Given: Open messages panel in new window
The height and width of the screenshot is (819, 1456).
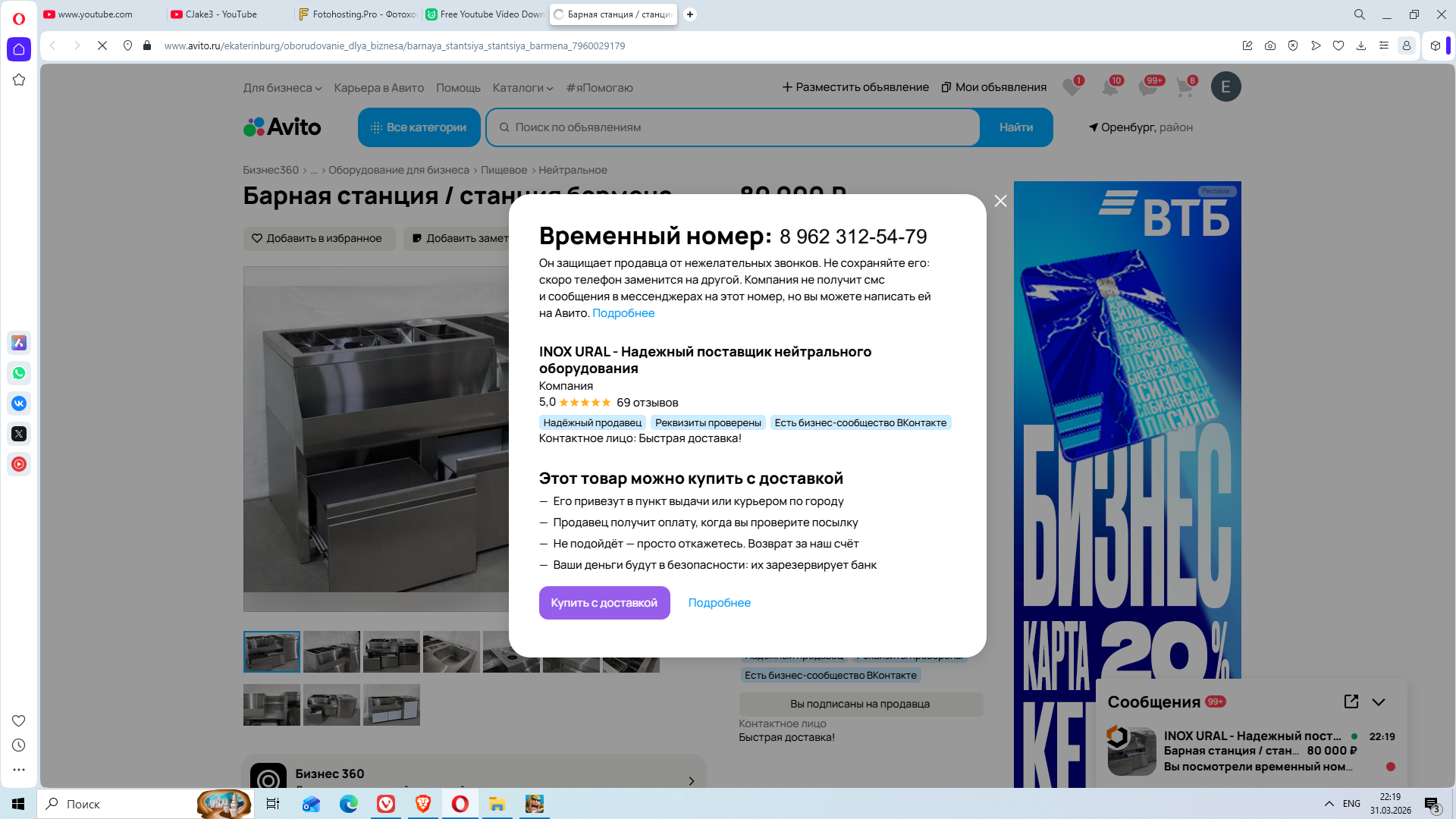Looking at the screenshot, I should [1351, 701].
